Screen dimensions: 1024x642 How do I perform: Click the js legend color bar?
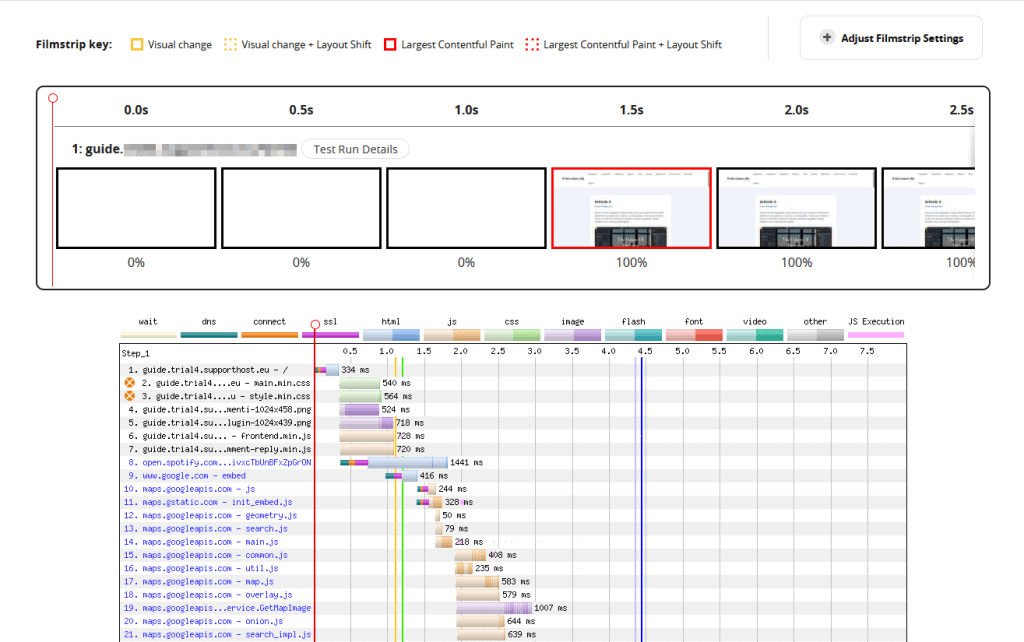pyautogui.click(x=452, y=335)
